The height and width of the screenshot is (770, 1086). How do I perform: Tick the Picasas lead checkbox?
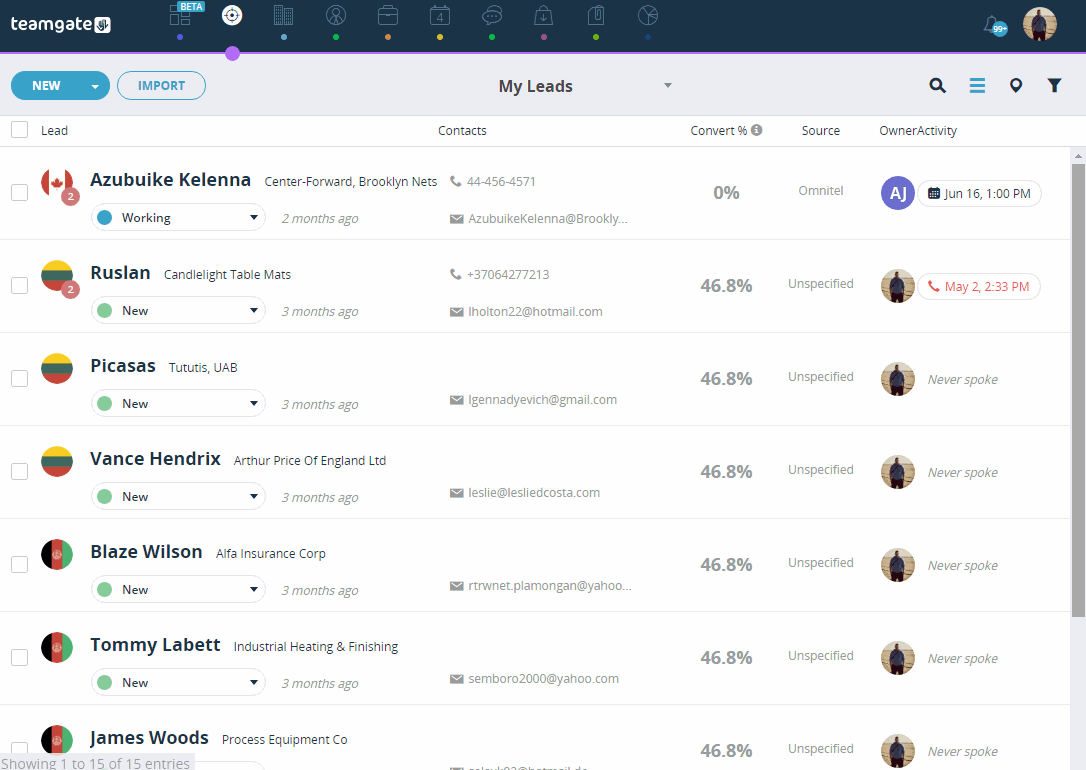[x=19, y=378]
